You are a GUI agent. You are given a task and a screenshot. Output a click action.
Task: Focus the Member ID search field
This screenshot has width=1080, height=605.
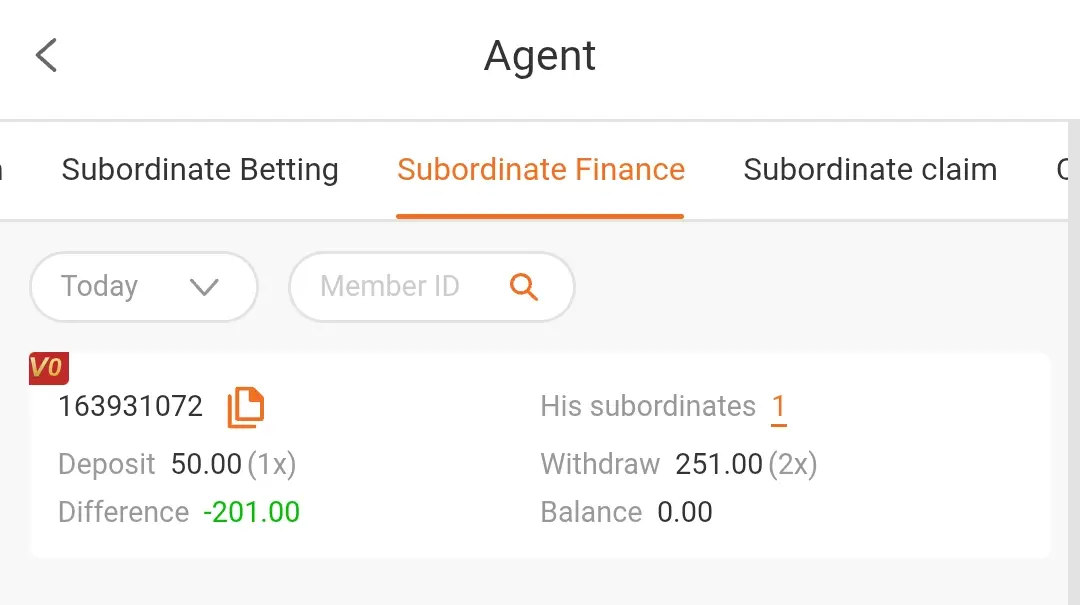tap(432, 287)
